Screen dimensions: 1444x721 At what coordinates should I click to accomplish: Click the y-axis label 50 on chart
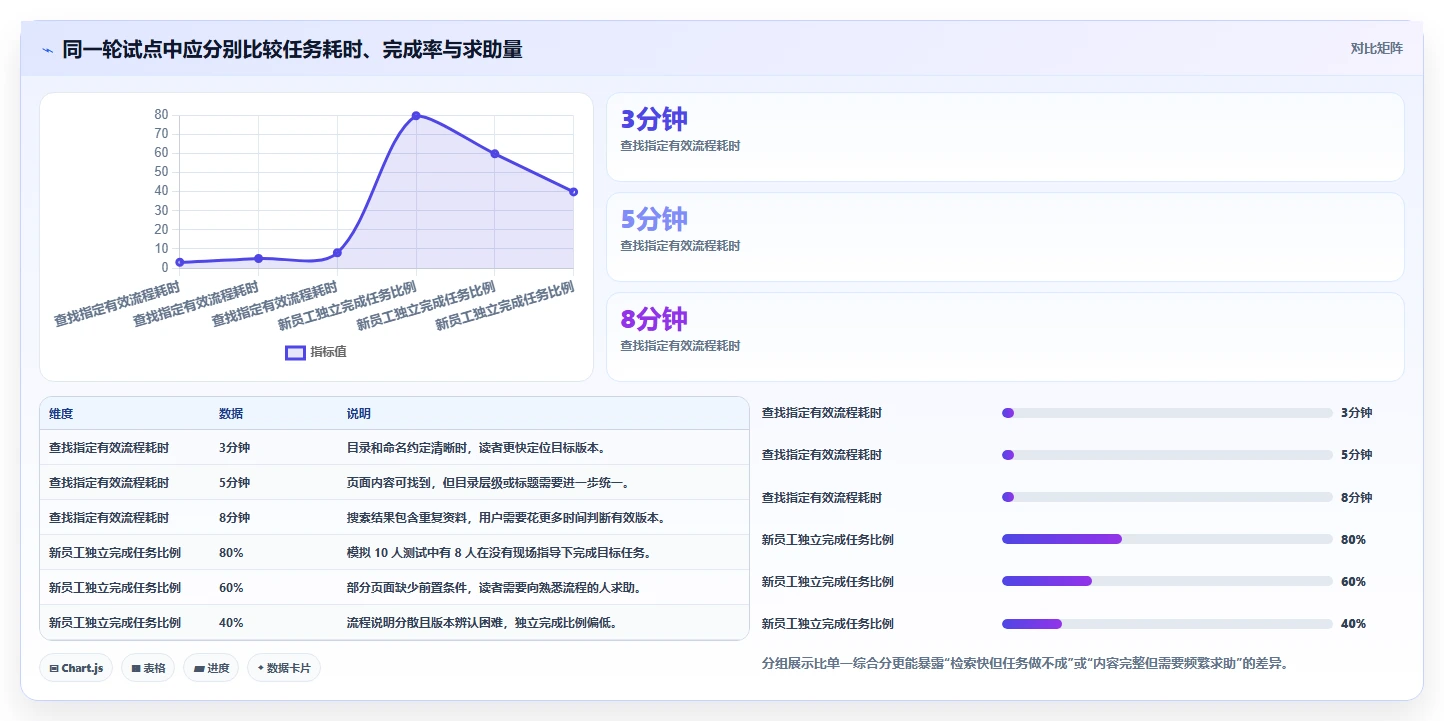161,172
